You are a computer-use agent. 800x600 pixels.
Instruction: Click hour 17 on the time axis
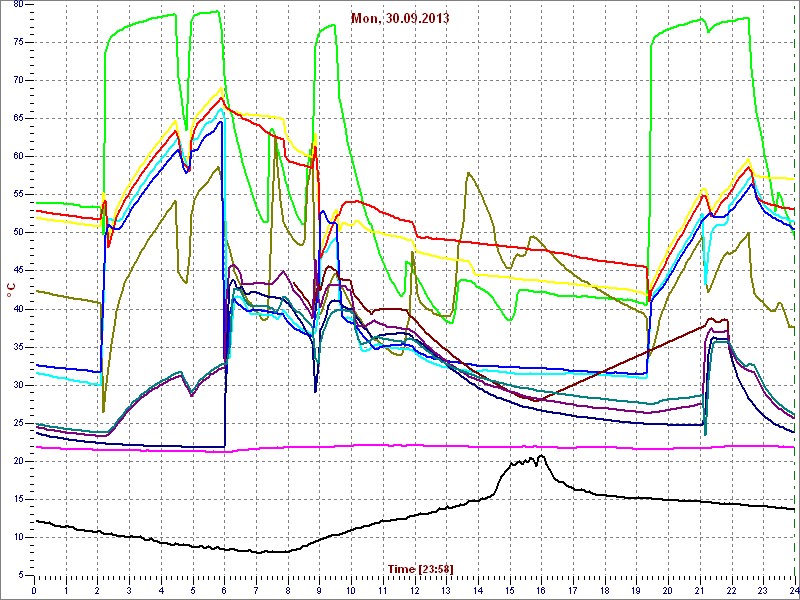573,590
